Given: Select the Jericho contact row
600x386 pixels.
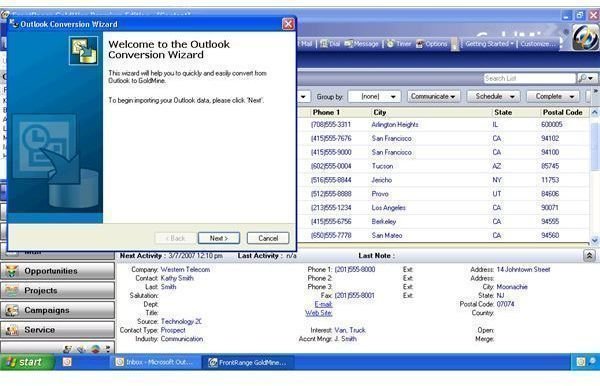Looking at the screenshot, I should point(444,180).
